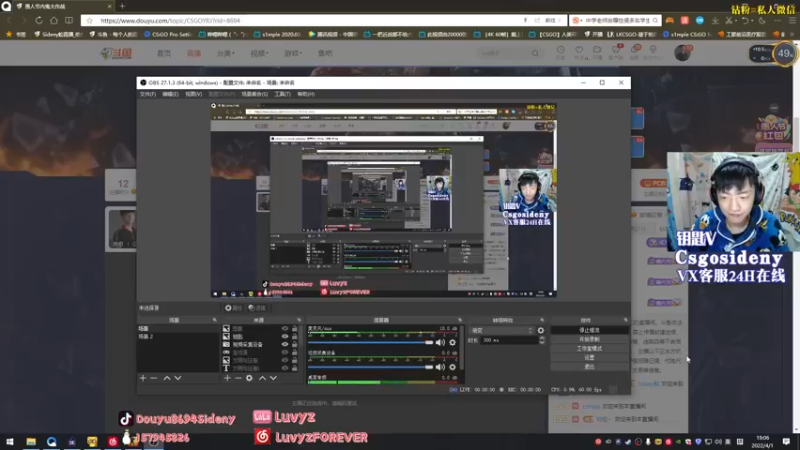Open browser downloads icon
The height and width of the screenshot is (450, 800).
click(715, 20)
